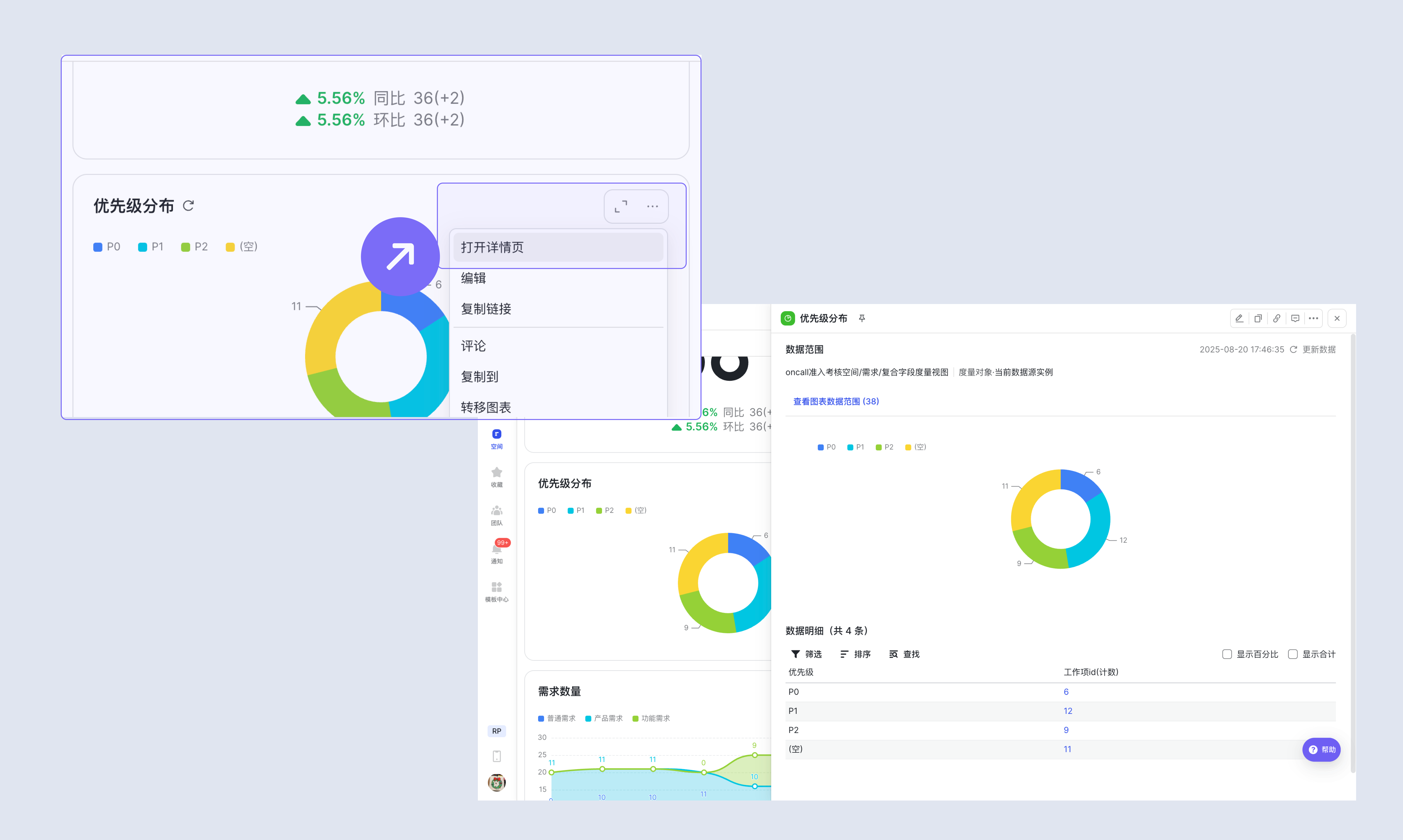Toggle the 普通需求 legend in the 需求数量 chart

557,718
